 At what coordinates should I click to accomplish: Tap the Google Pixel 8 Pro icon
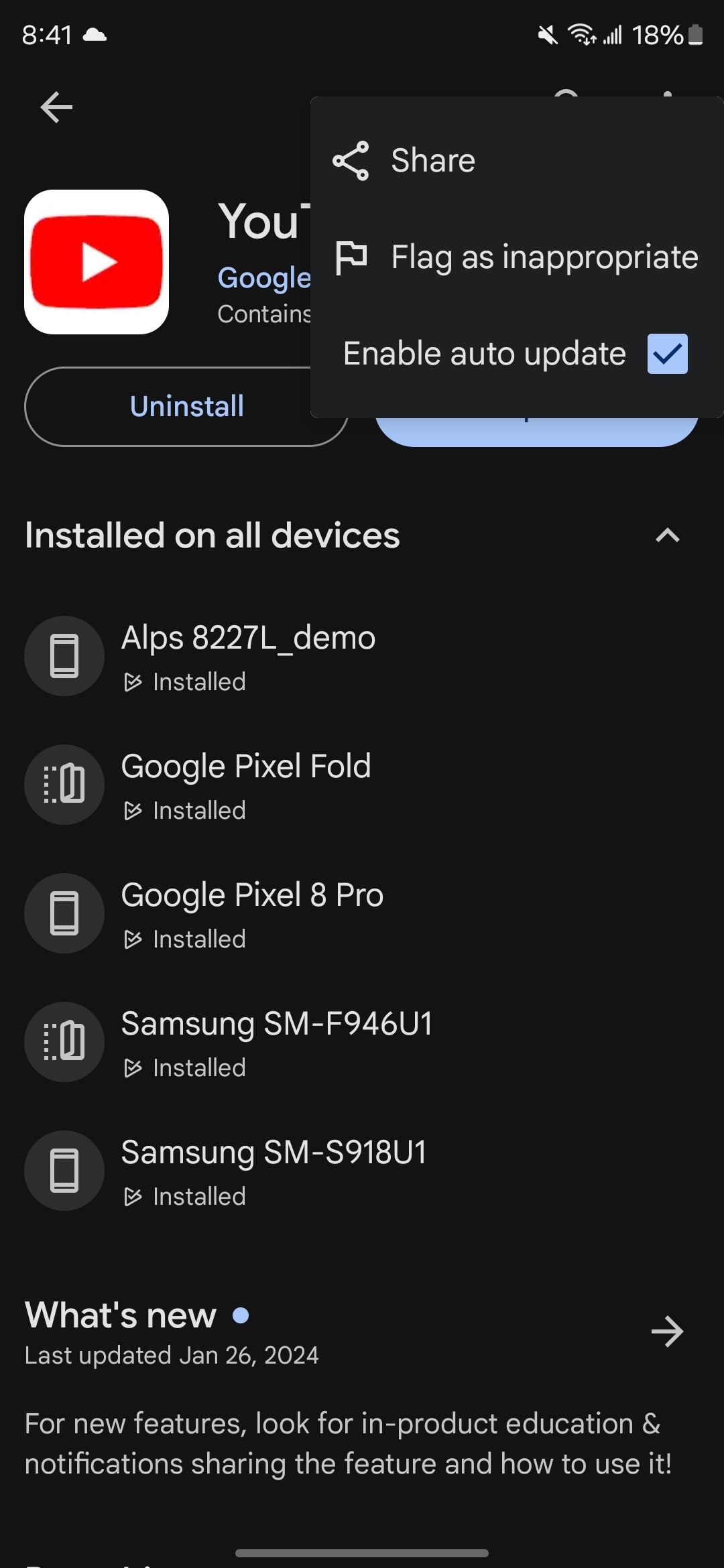coord(64,913)
